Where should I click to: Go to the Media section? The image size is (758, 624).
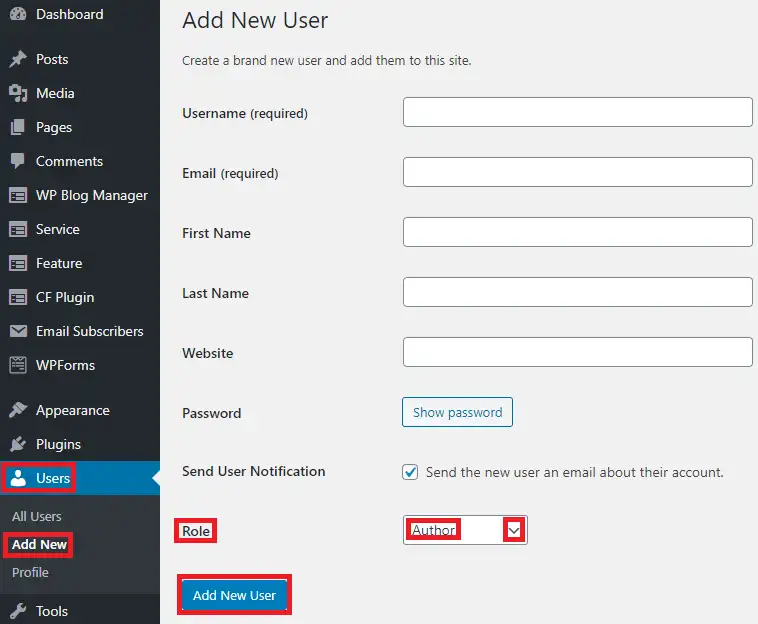click(55, 93)
